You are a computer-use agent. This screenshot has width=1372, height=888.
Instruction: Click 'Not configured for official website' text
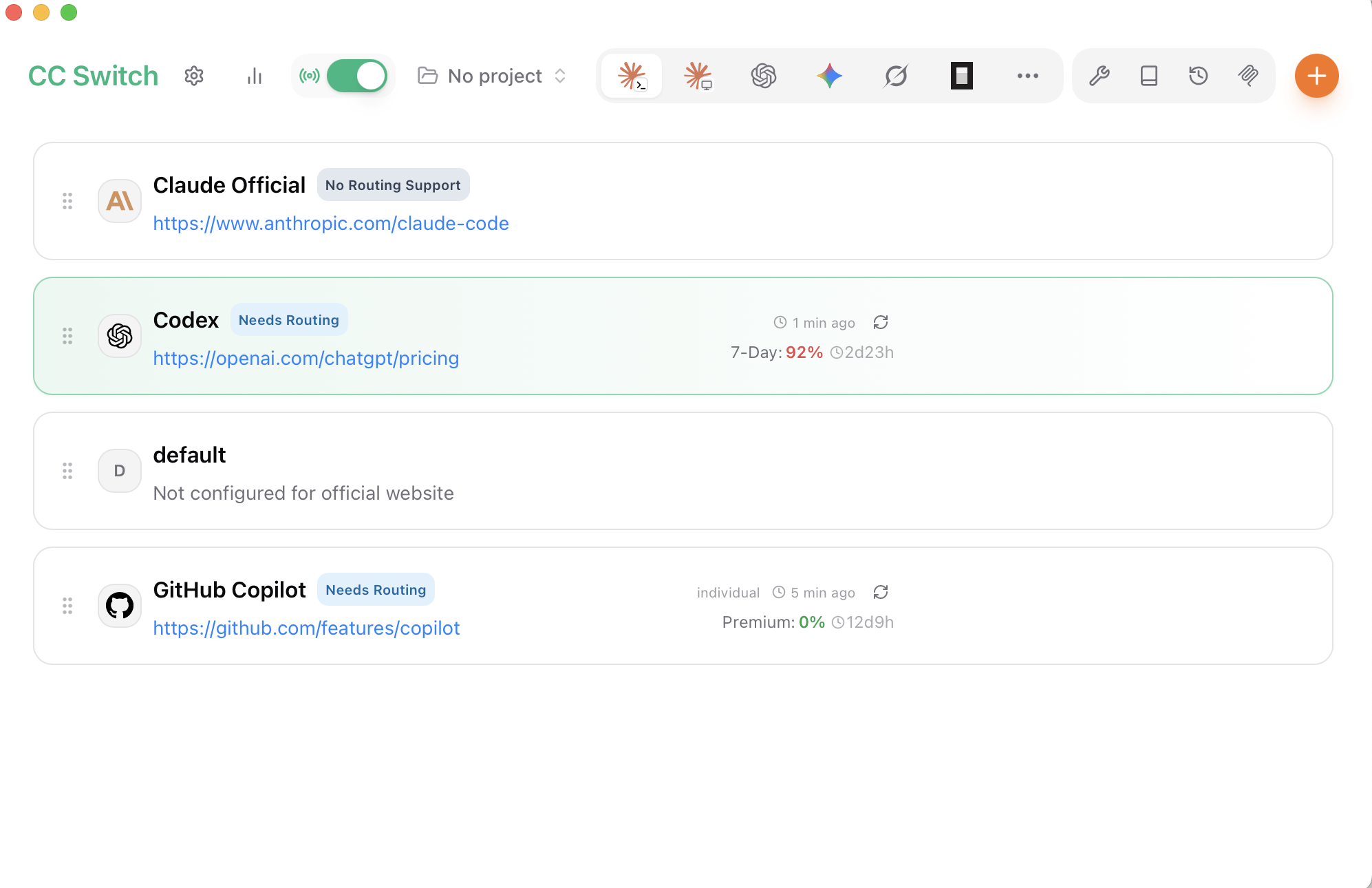coord(303,493)
